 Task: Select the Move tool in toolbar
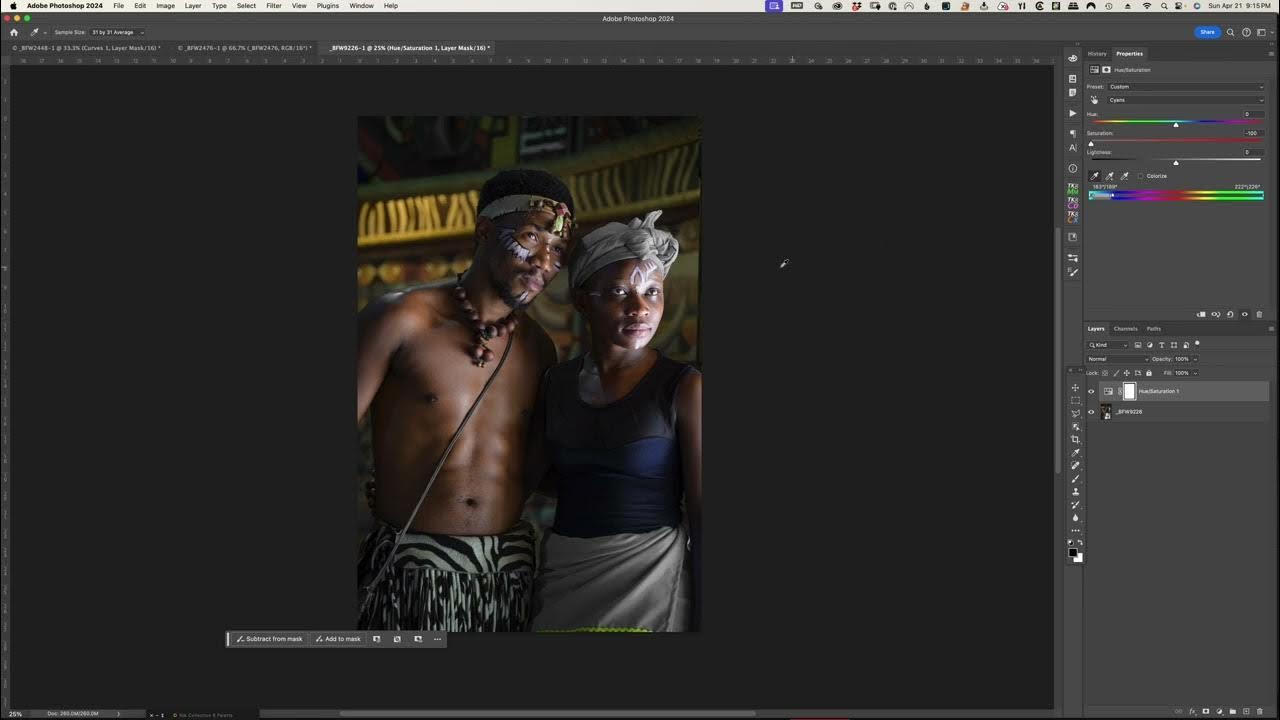click(1075, 388)
